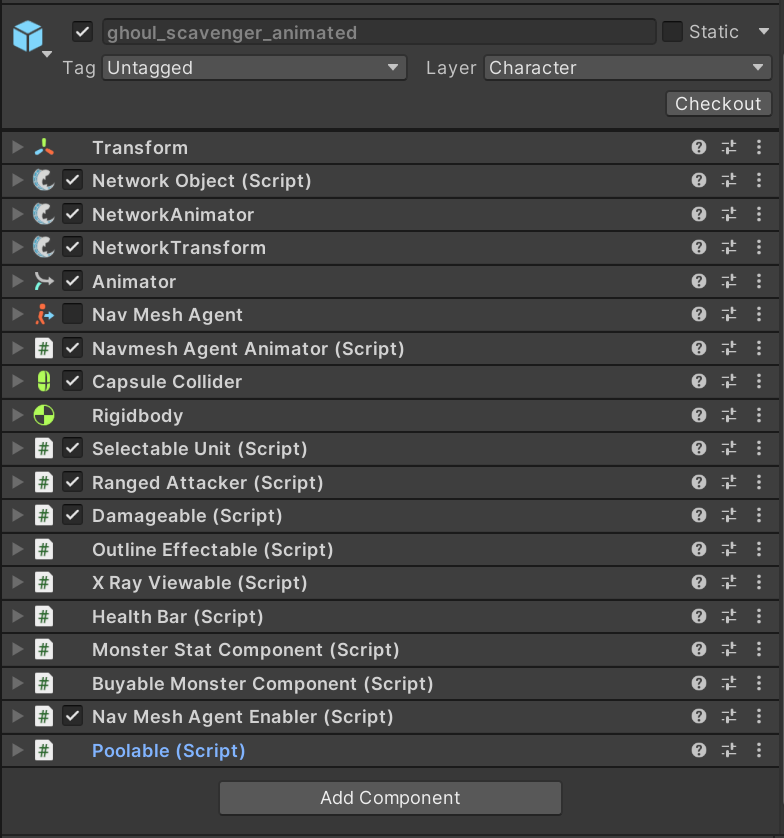Open the object icon picker dropdown arrow
This screenshot has height=838, width=784.
(47, 54)
